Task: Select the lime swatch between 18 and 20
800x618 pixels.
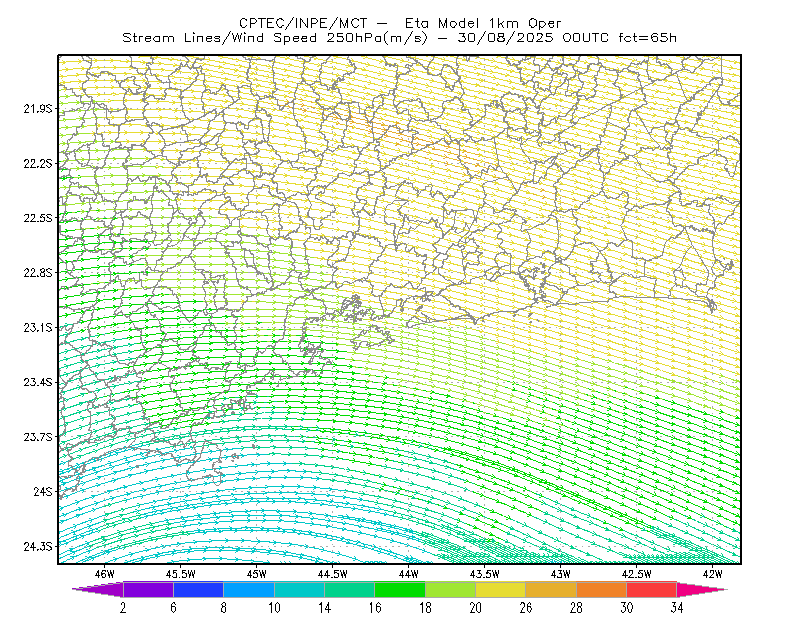Action: [451, 589]
